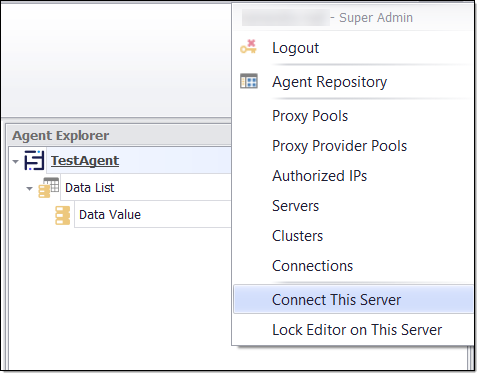Click the Data List table icon
This screenshot has height=376, width=480.
(49, 188)
